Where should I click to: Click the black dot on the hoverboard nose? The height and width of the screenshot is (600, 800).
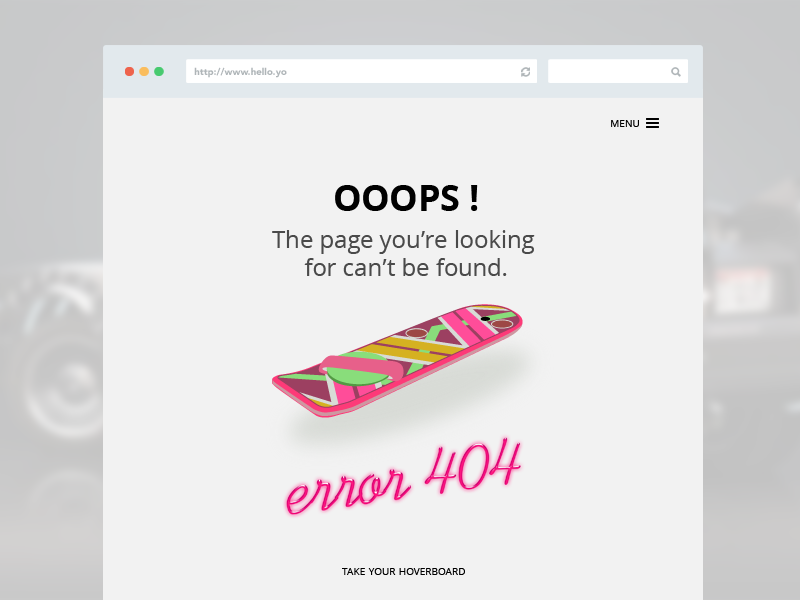485,319
